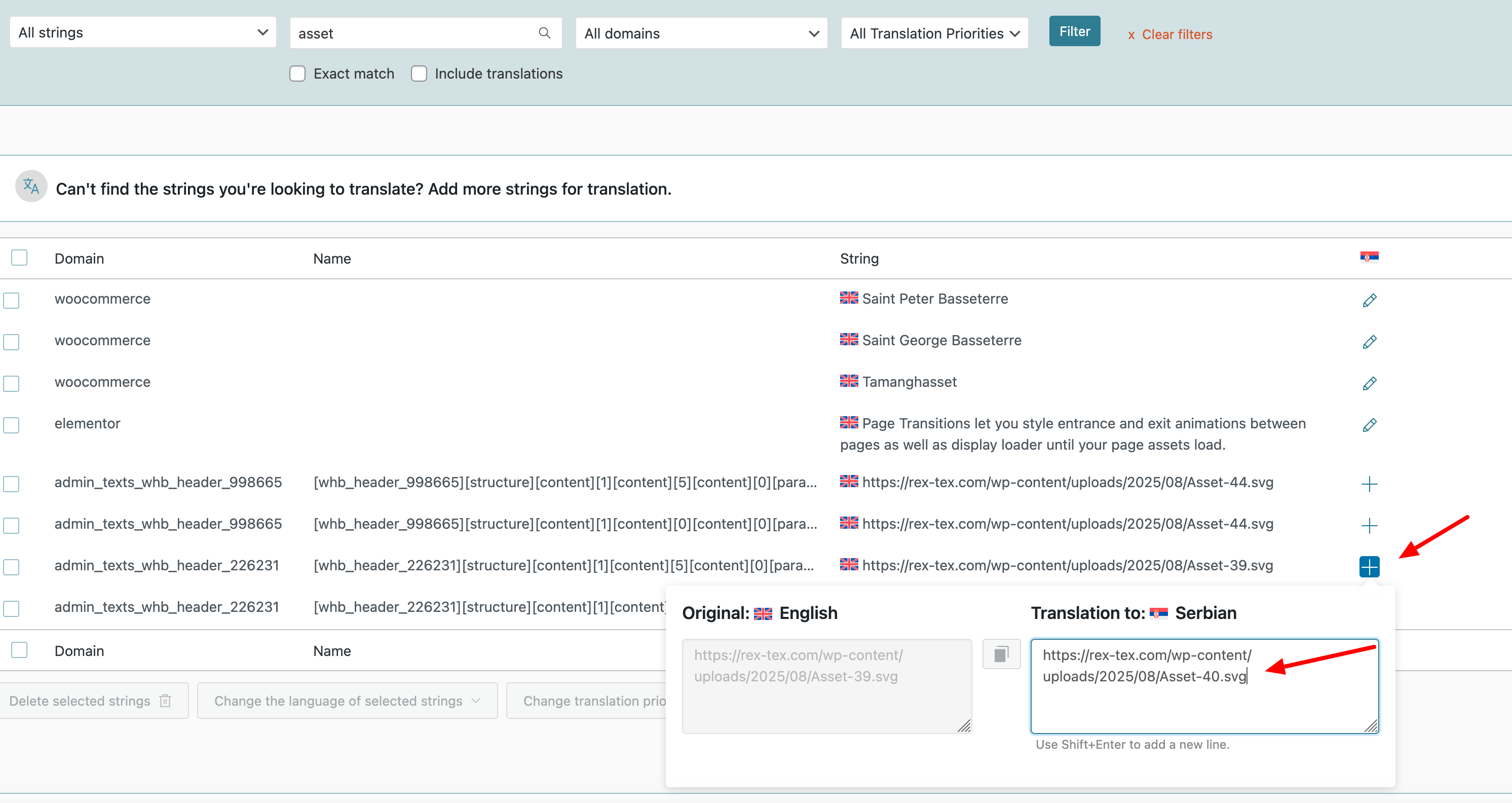
Task: Check the Include translations option
Action: point(419,74)
